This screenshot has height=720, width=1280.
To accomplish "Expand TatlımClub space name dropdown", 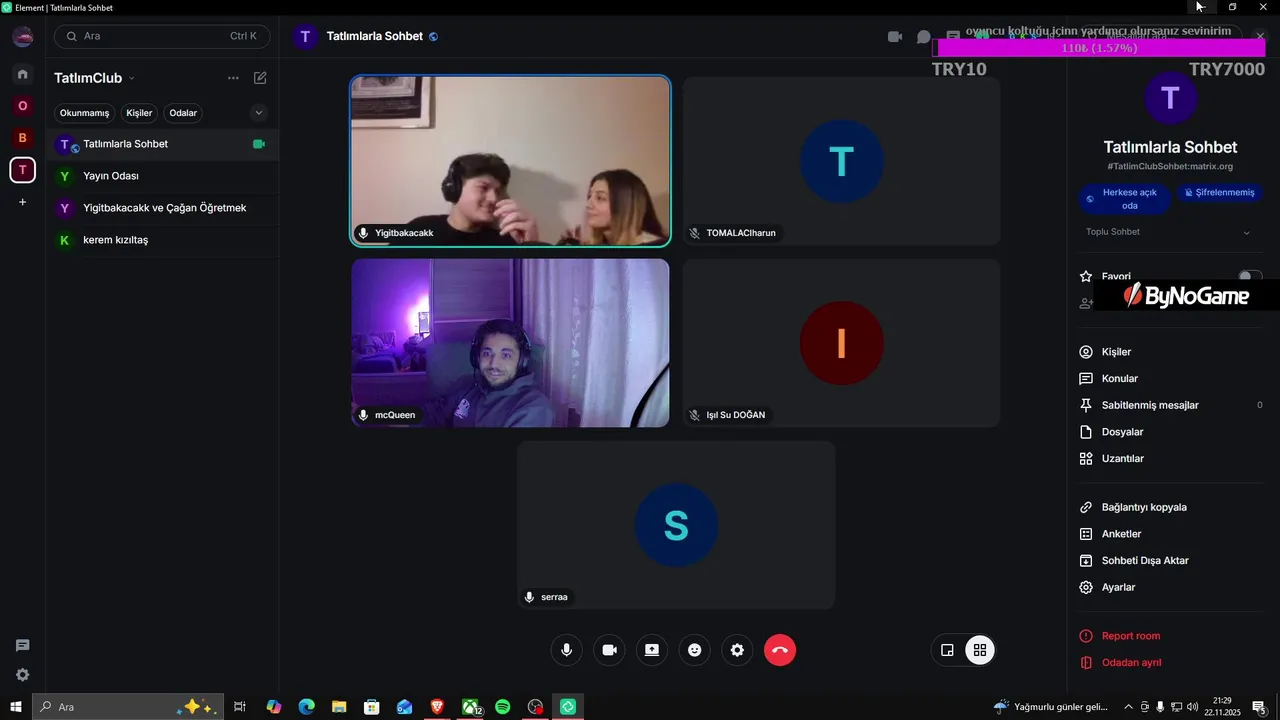I will point(131,78).
